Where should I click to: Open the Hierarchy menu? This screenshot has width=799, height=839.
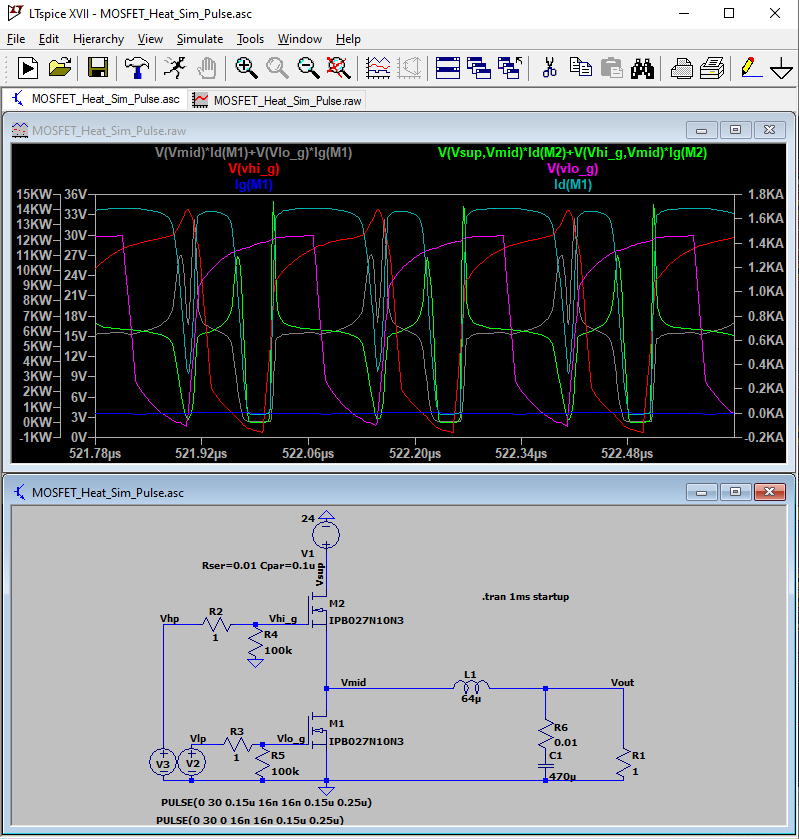click(98, 39)
